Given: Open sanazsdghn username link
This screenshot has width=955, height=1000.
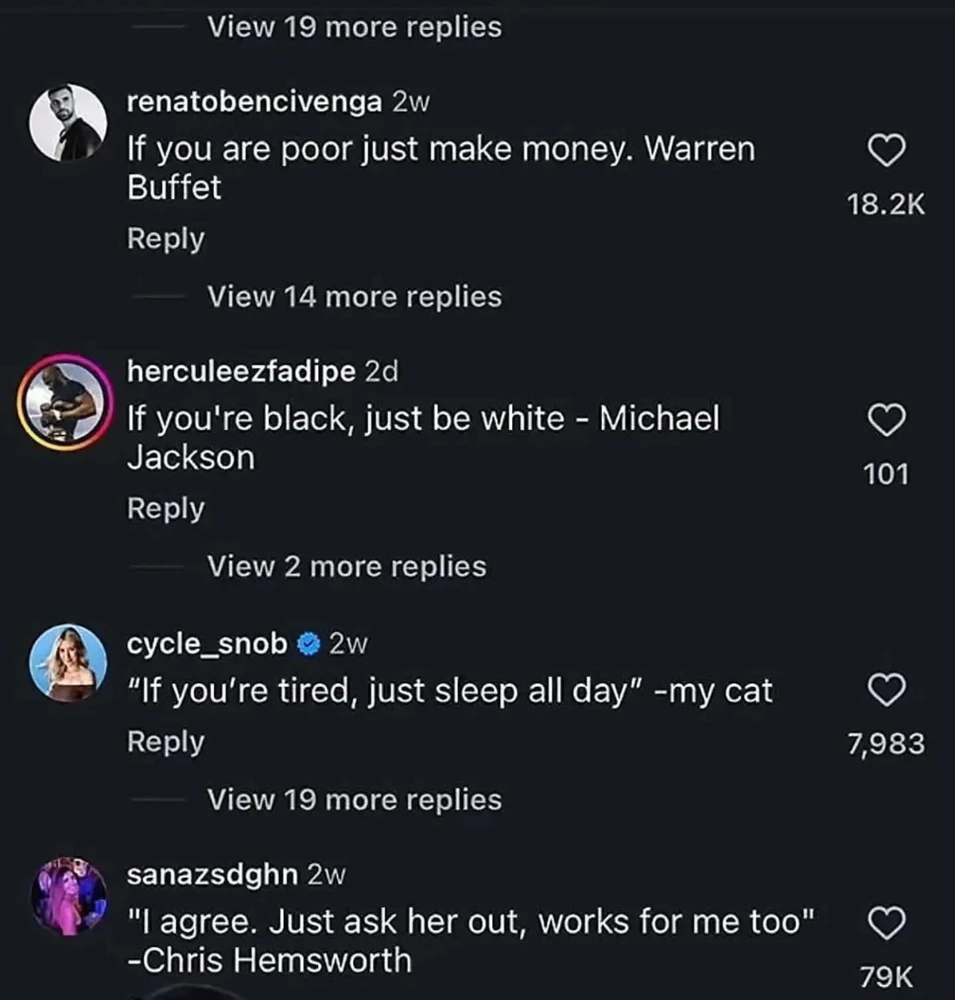Looking at the screenshot, I should (212, 874).
